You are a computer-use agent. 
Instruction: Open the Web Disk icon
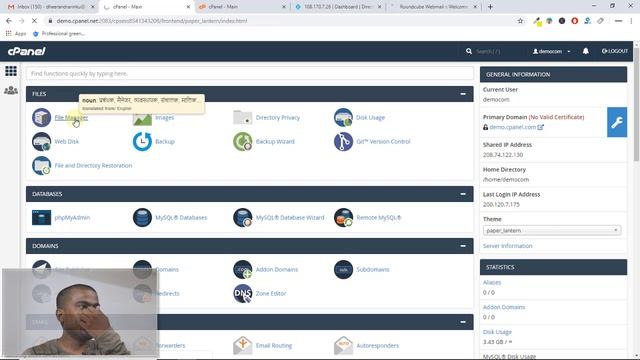tap(41, 142)
